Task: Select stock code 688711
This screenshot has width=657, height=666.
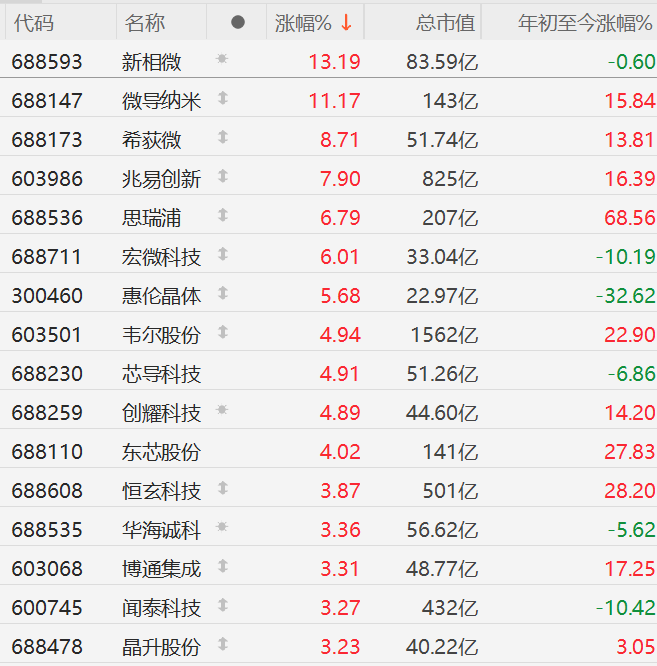Action: coord(47,257)
